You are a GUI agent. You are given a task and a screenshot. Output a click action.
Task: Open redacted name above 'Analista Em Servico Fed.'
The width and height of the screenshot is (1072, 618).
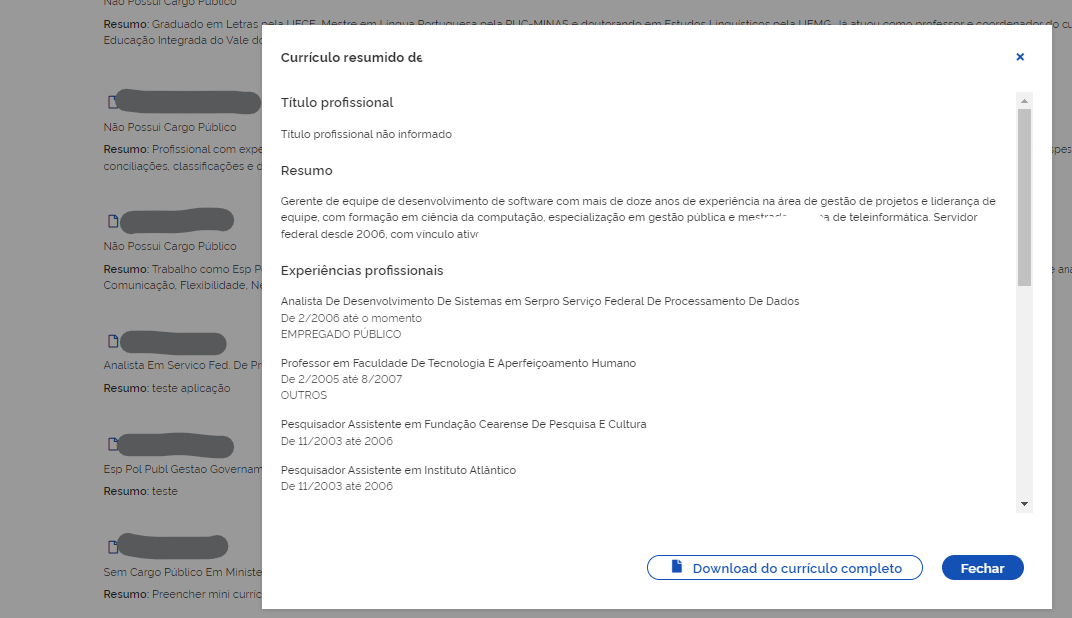[172, 342]
